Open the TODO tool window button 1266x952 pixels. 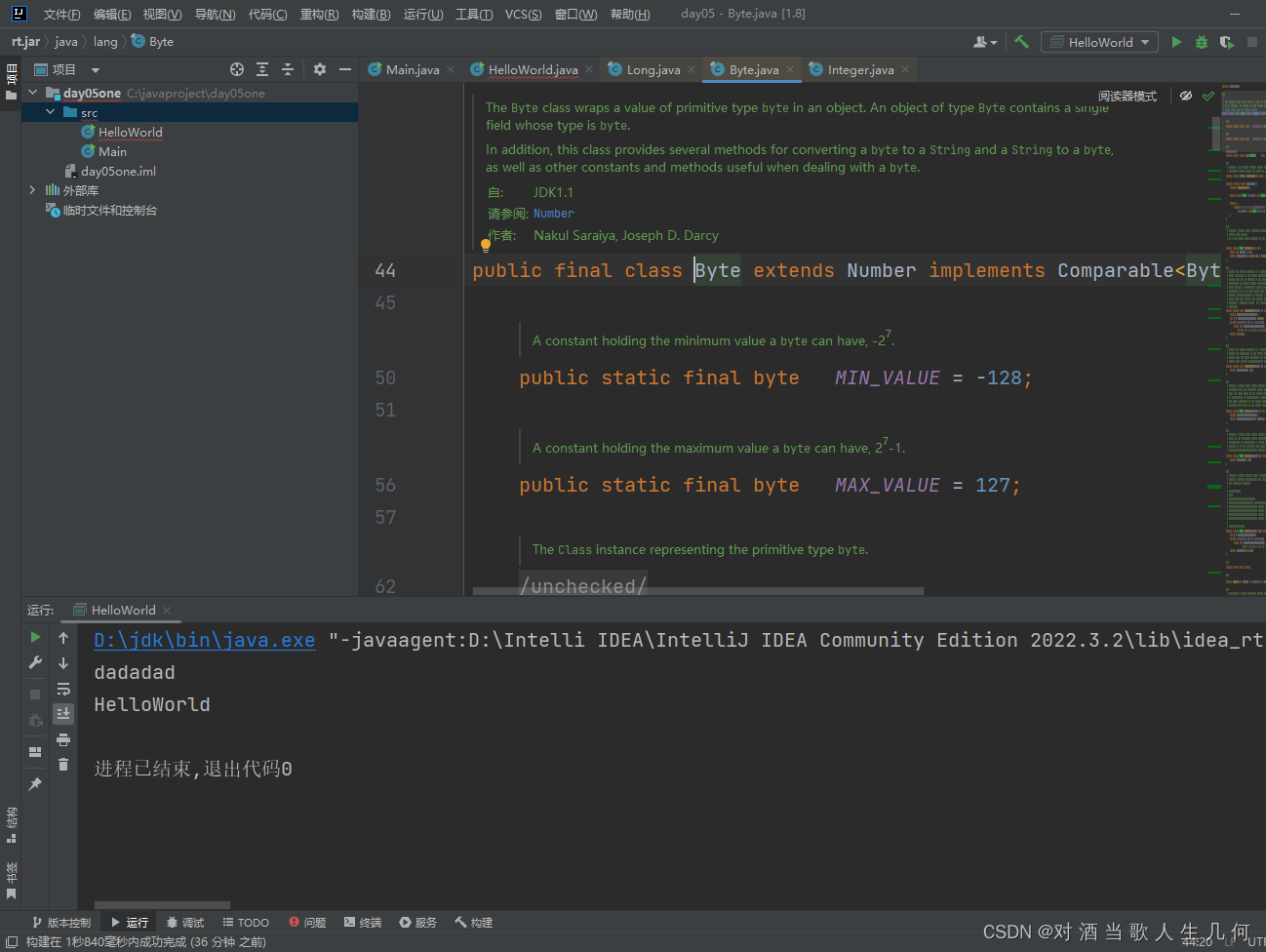pyautogui.click(x=246, y=923)
